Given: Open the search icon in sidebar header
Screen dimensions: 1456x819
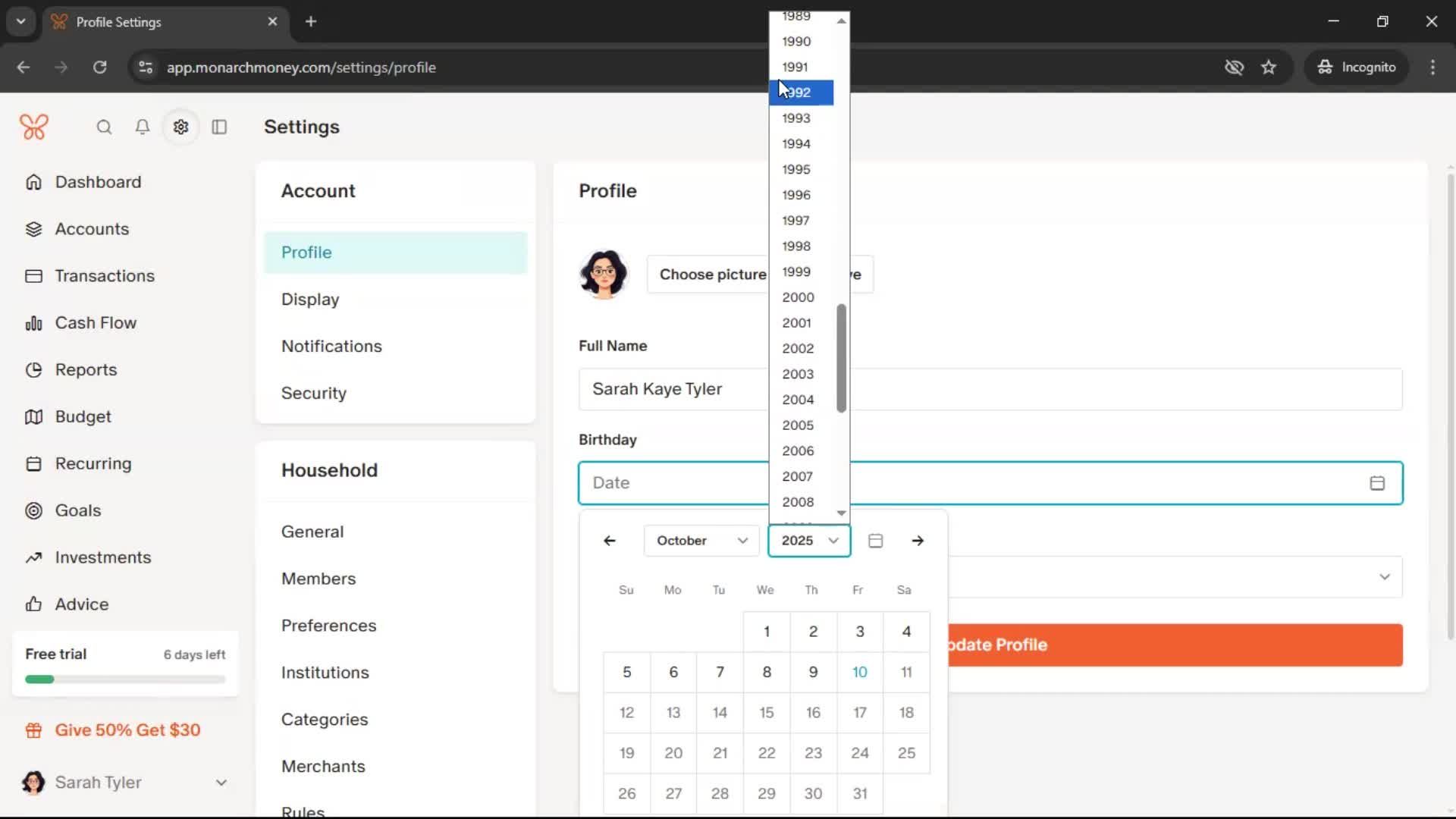Looking at the screenshot, I should pyautogui.click(x=104, y=127).
